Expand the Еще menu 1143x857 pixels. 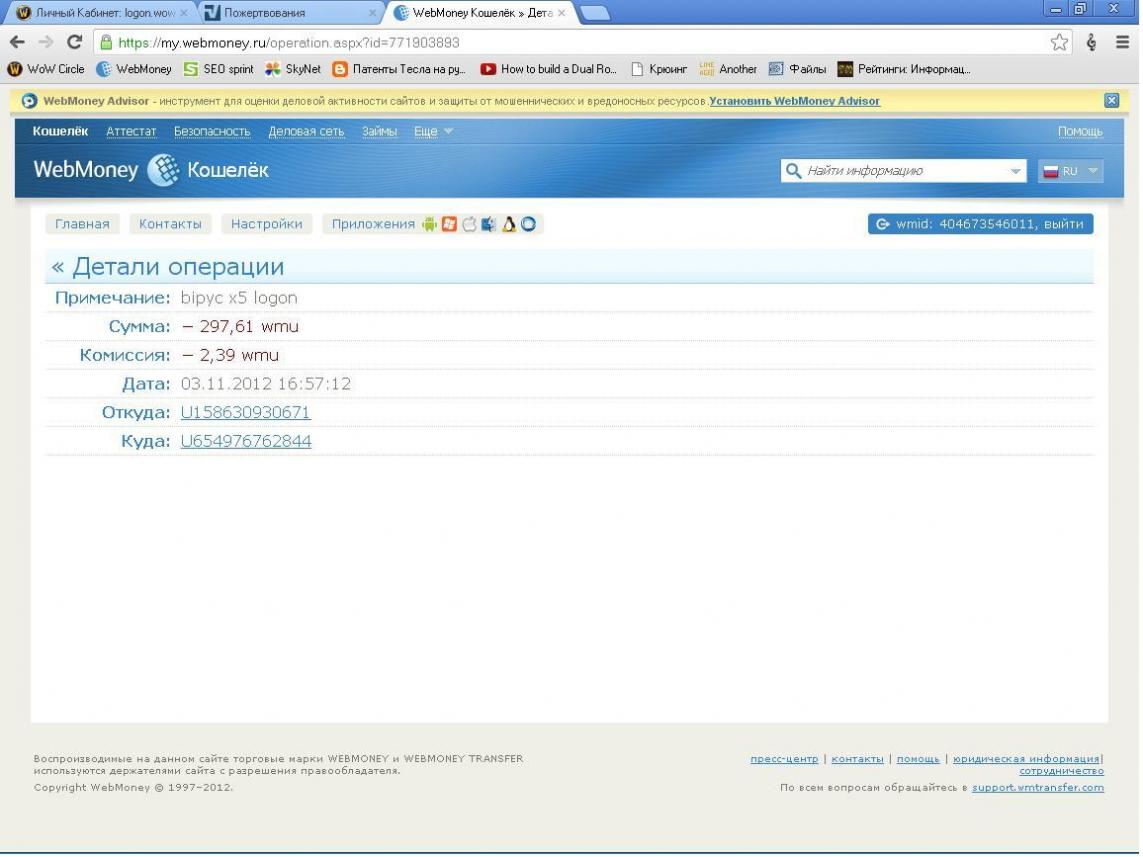[433, 132]
